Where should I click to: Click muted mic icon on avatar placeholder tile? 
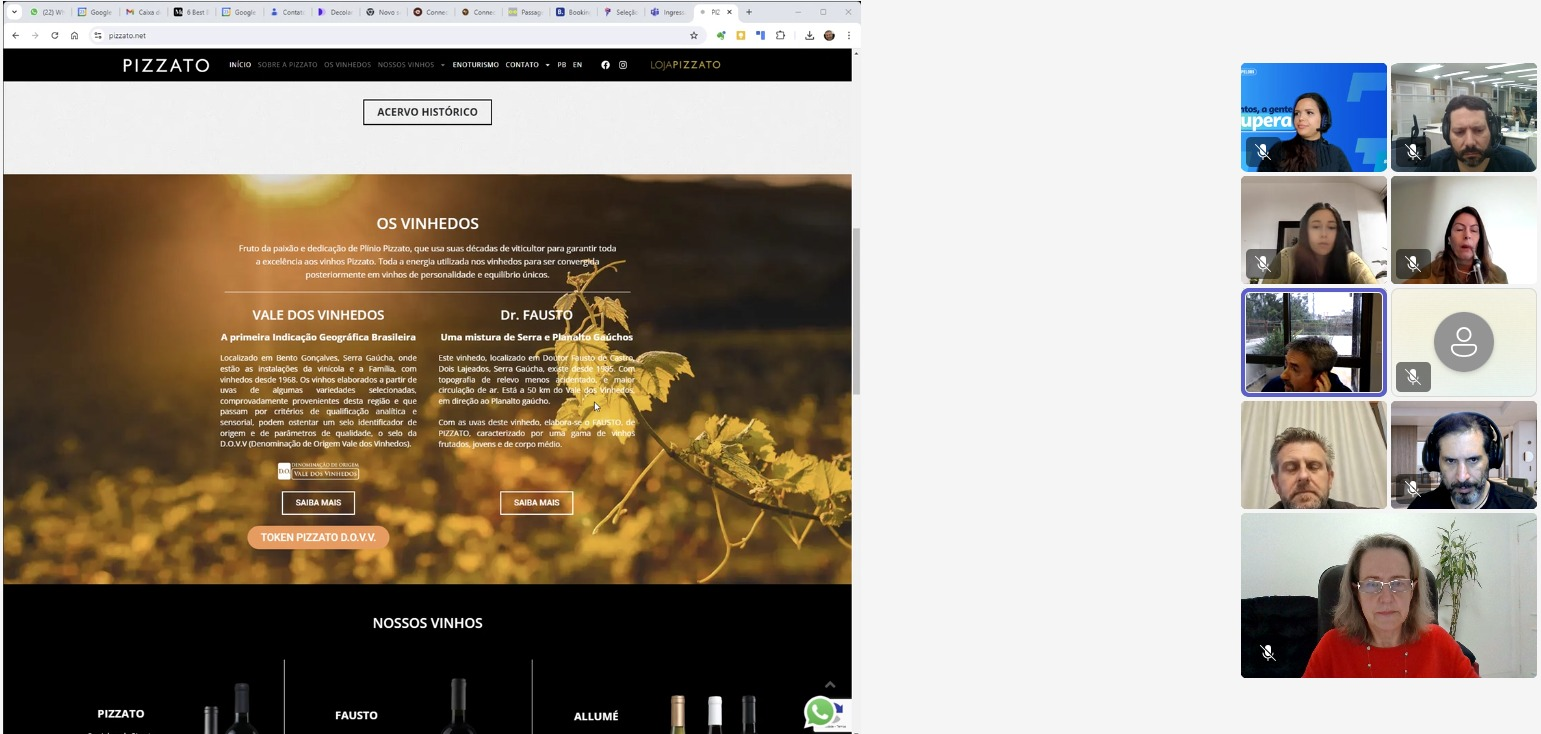click(x=1413, y=377)
